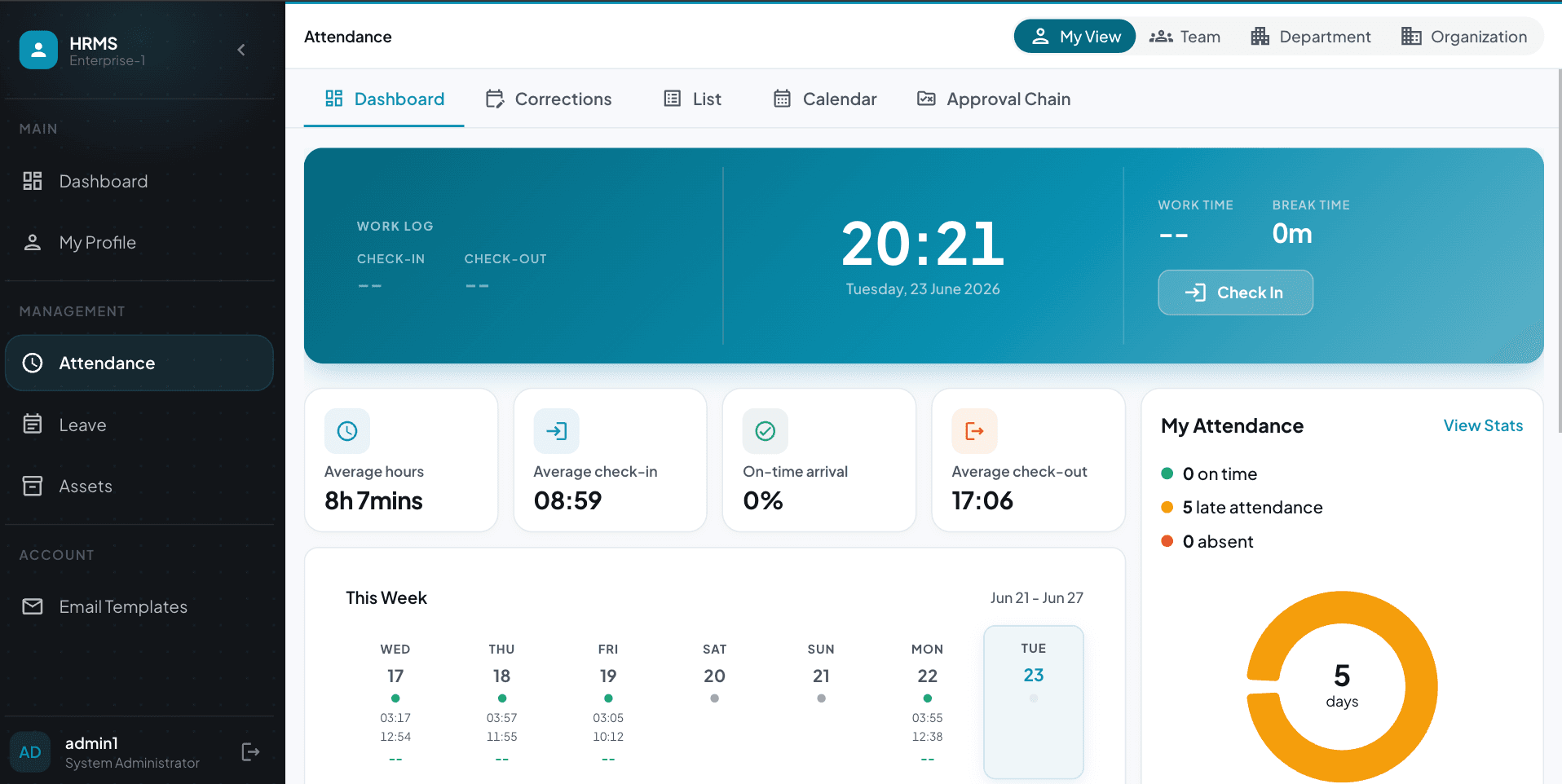The width and height of the screenshot is (1562, 784).
Task: Click the HRMS logo icon
Action: click(38, 50)
